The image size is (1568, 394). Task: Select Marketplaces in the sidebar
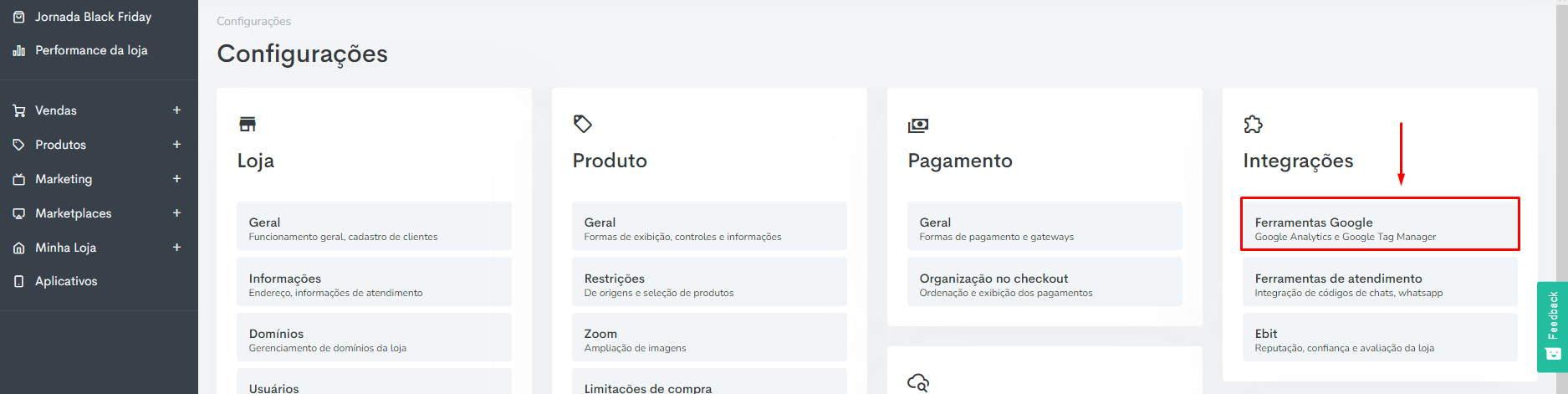(x=73, y=213)
